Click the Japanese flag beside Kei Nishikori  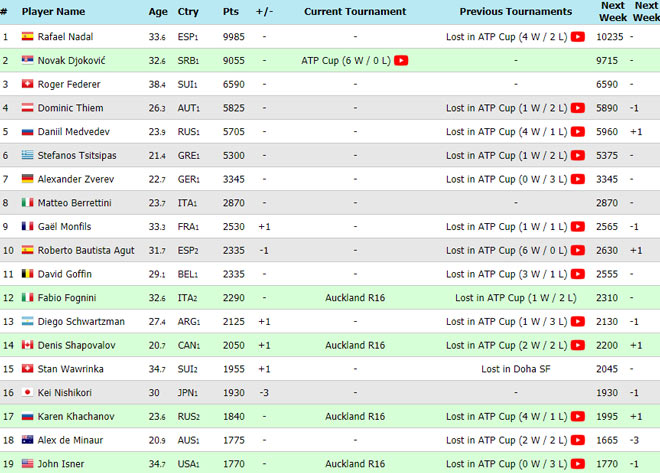point(27,392)
